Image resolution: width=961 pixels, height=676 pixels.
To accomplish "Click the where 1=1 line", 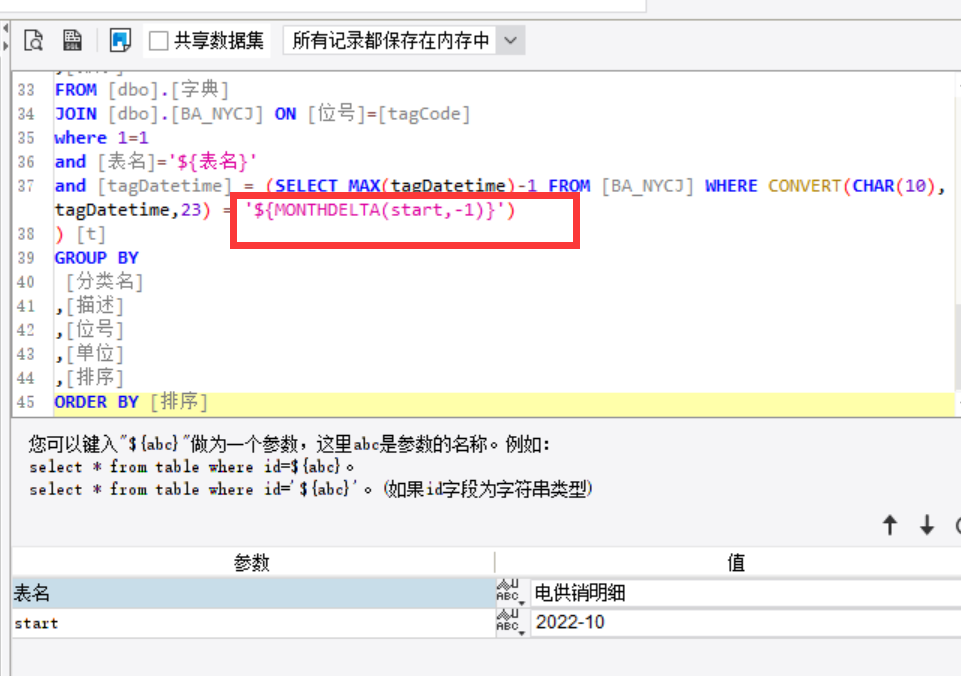I will pos(101,138).
